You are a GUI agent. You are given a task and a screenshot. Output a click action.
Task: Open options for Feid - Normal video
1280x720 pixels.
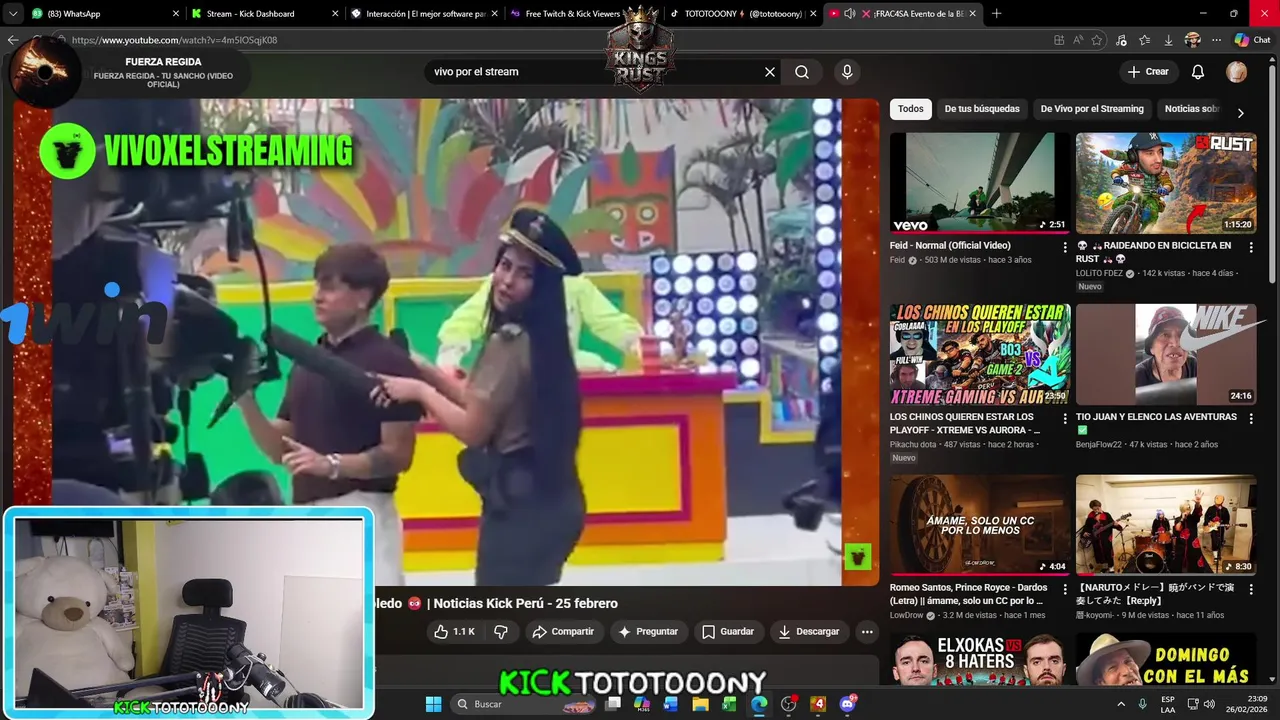tap(1065, 247)
